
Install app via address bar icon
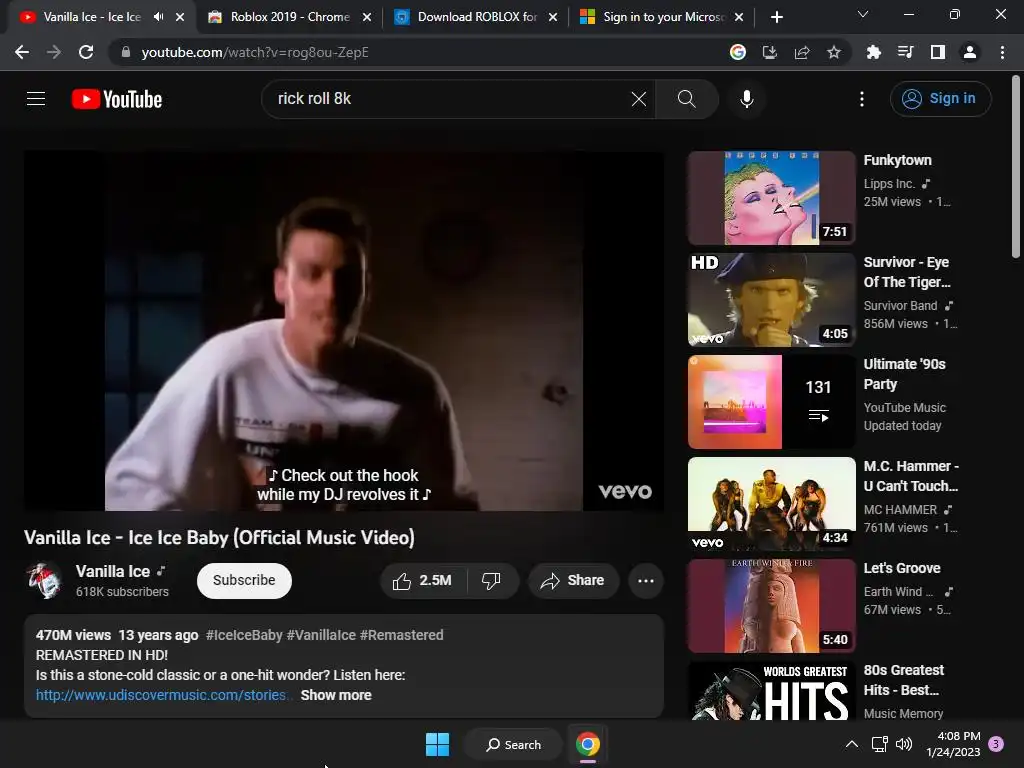pos(769,52)
